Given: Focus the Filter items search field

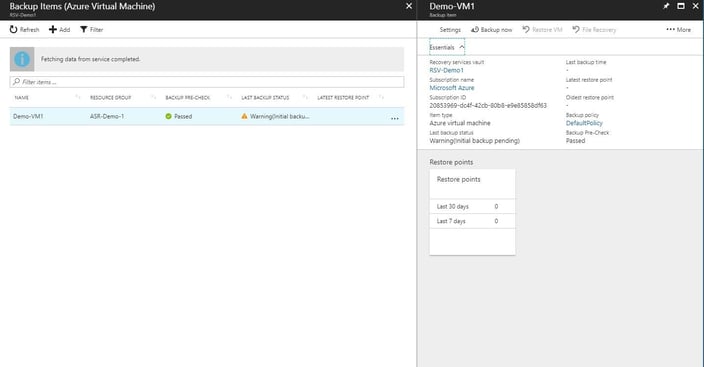Looking at the screenshot, I should (x=207, y=82).
